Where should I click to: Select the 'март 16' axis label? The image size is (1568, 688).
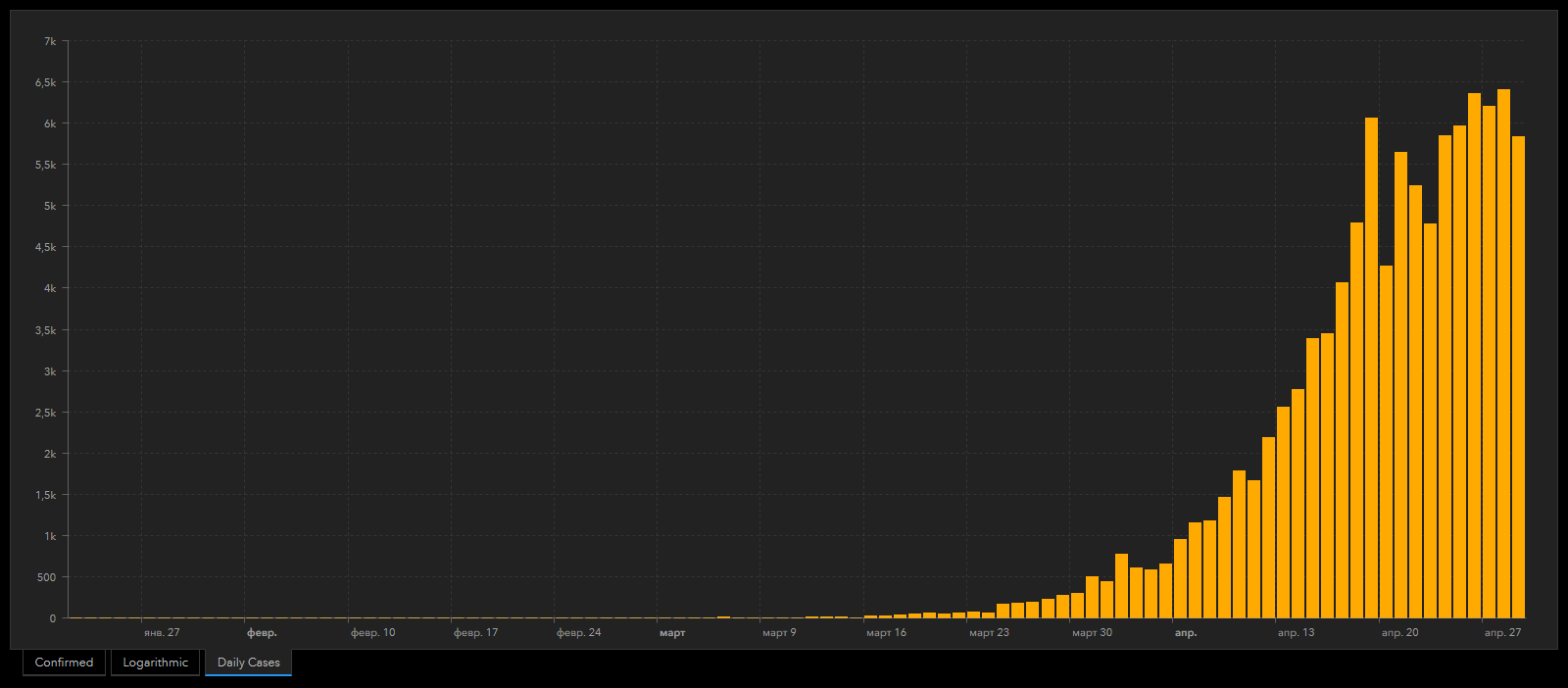886,633
